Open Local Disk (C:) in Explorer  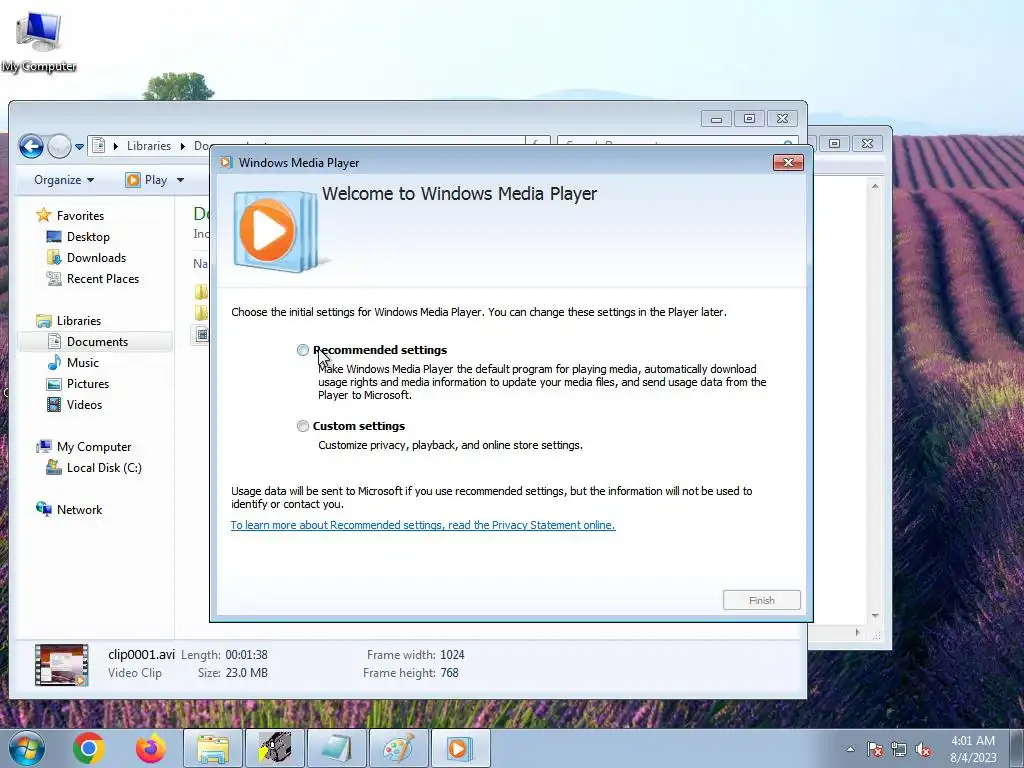(104, 468)
